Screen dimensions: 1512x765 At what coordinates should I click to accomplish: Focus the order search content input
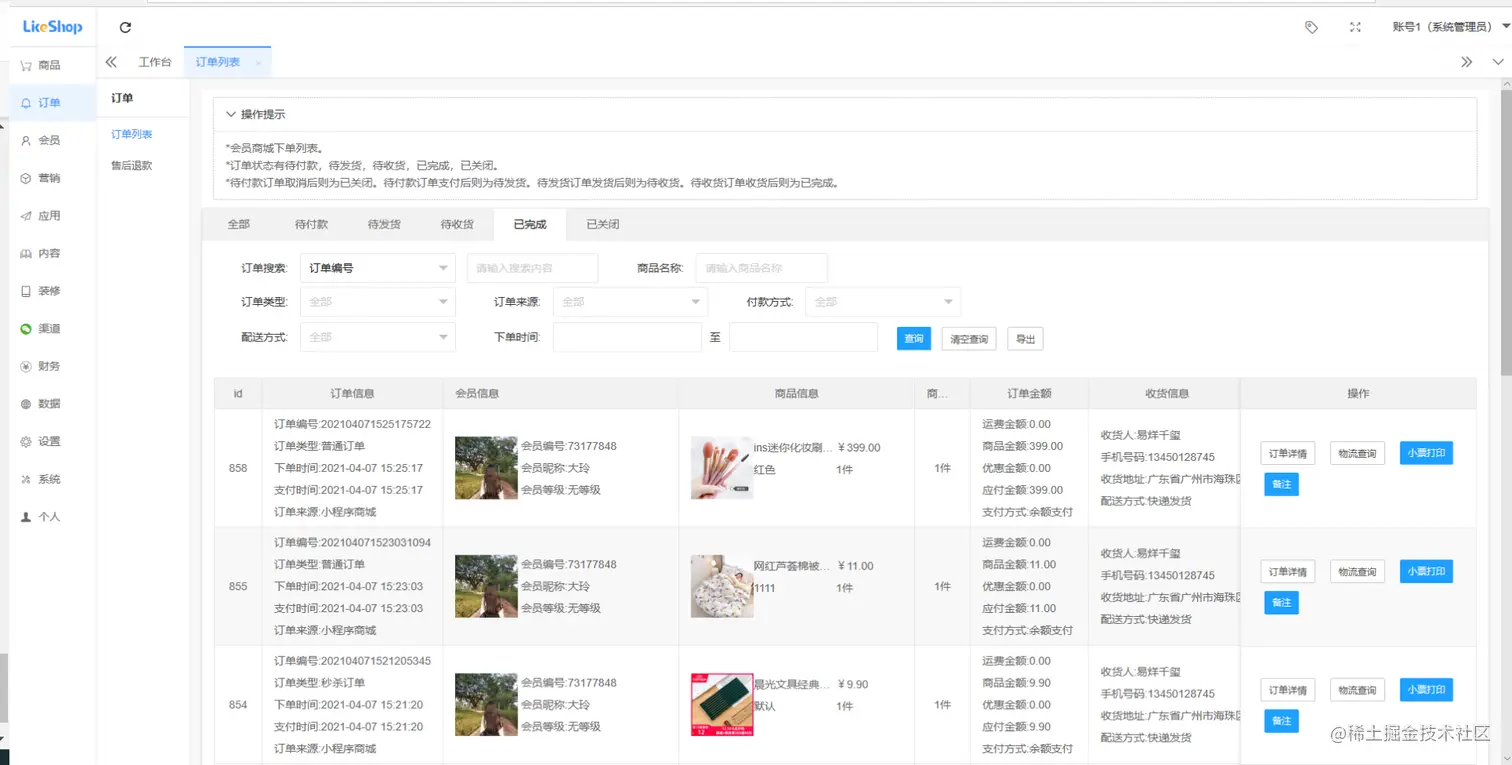point(532,268)
